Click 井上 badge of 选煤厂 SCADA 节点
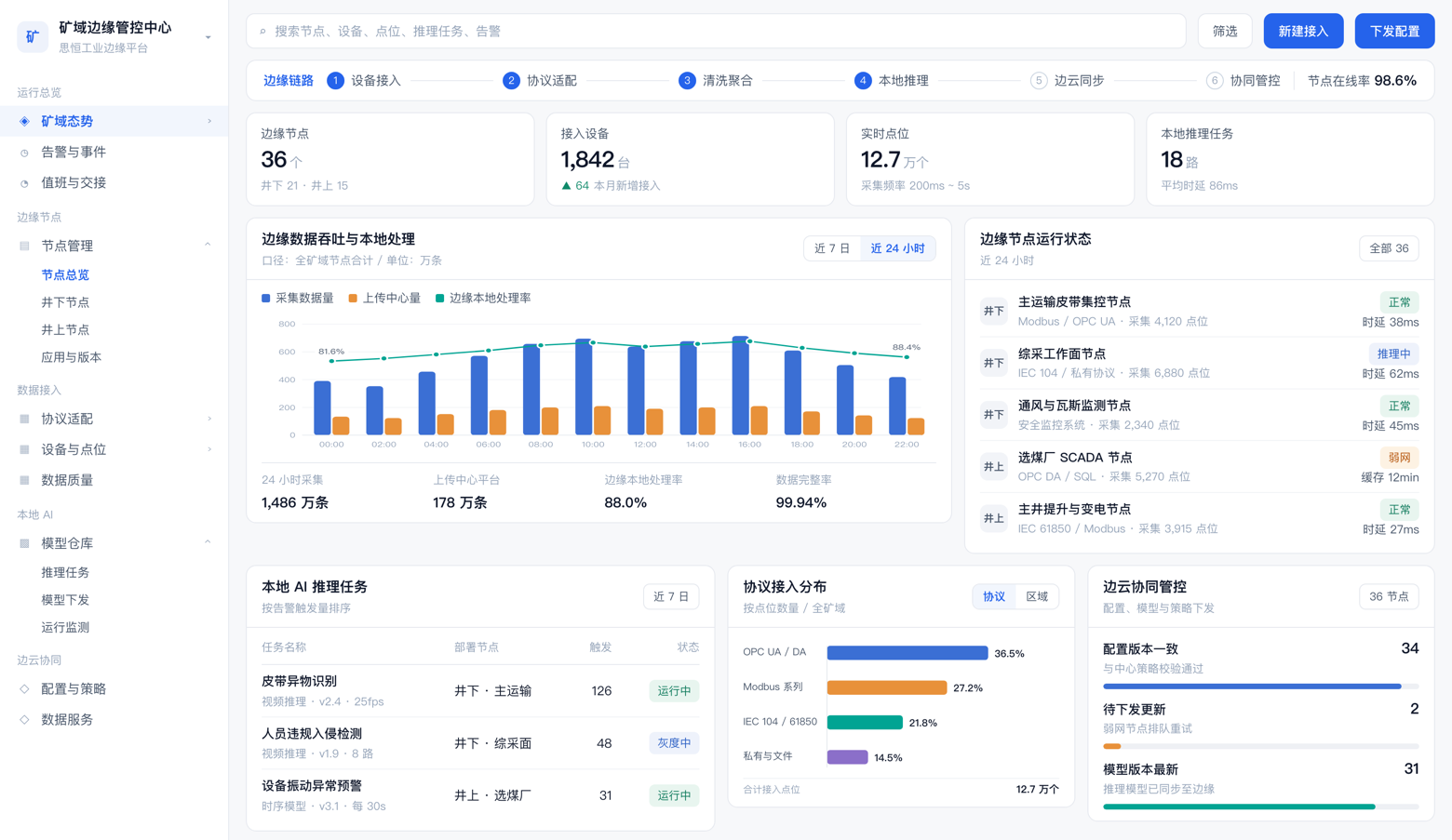 pos(994,467)
